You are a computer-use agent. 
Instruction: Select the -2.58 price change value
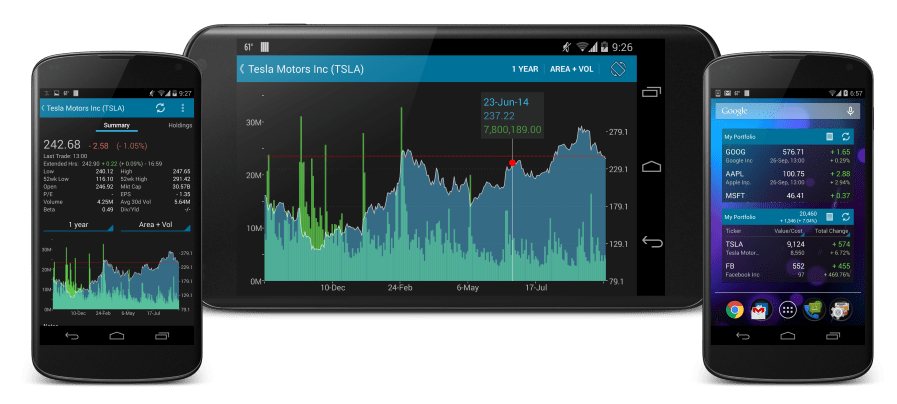click(99, 146)
